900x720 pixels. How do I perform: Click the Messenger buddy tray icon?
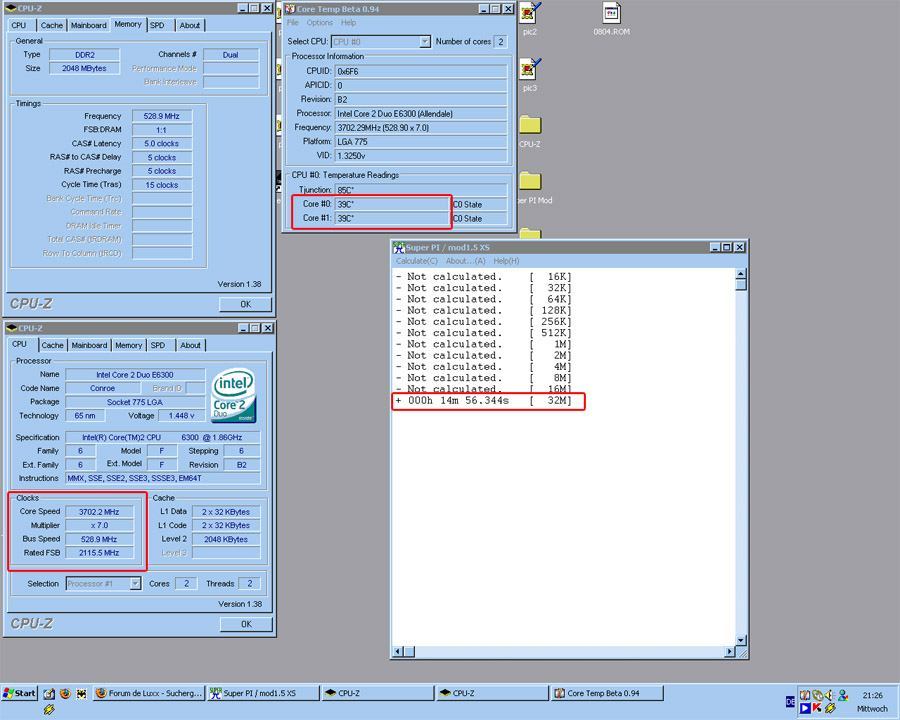click(x=843, y=695)
